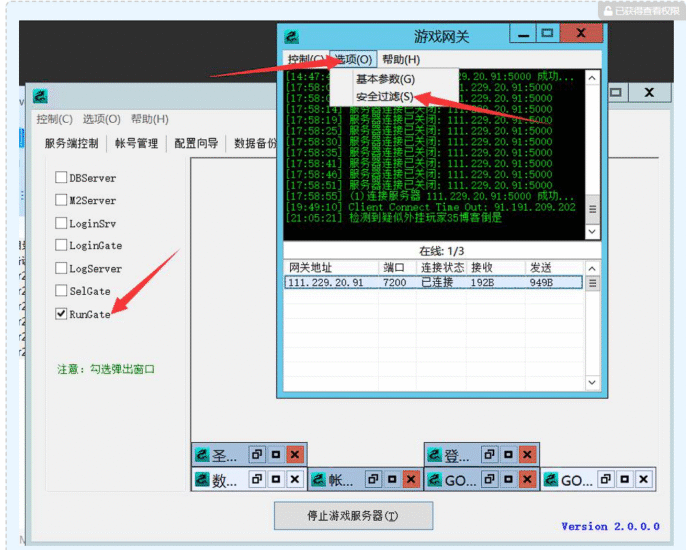Choose the 基本参数(G) menu entry
Screen dimensions: 686x550
click(385, 79)
